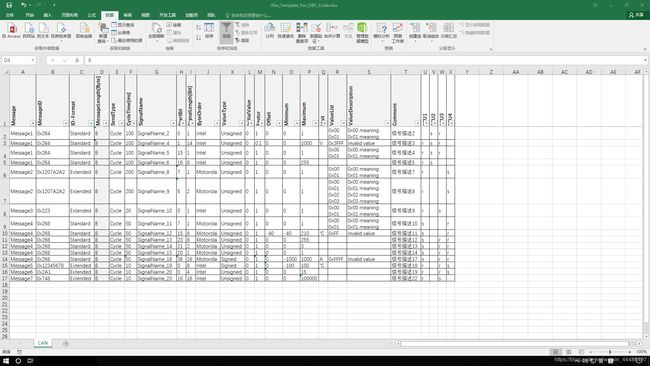This screenshot has width=650, height=366.
Task: Click the From Text (自文本) import icon
Action: tap(43, 31)
